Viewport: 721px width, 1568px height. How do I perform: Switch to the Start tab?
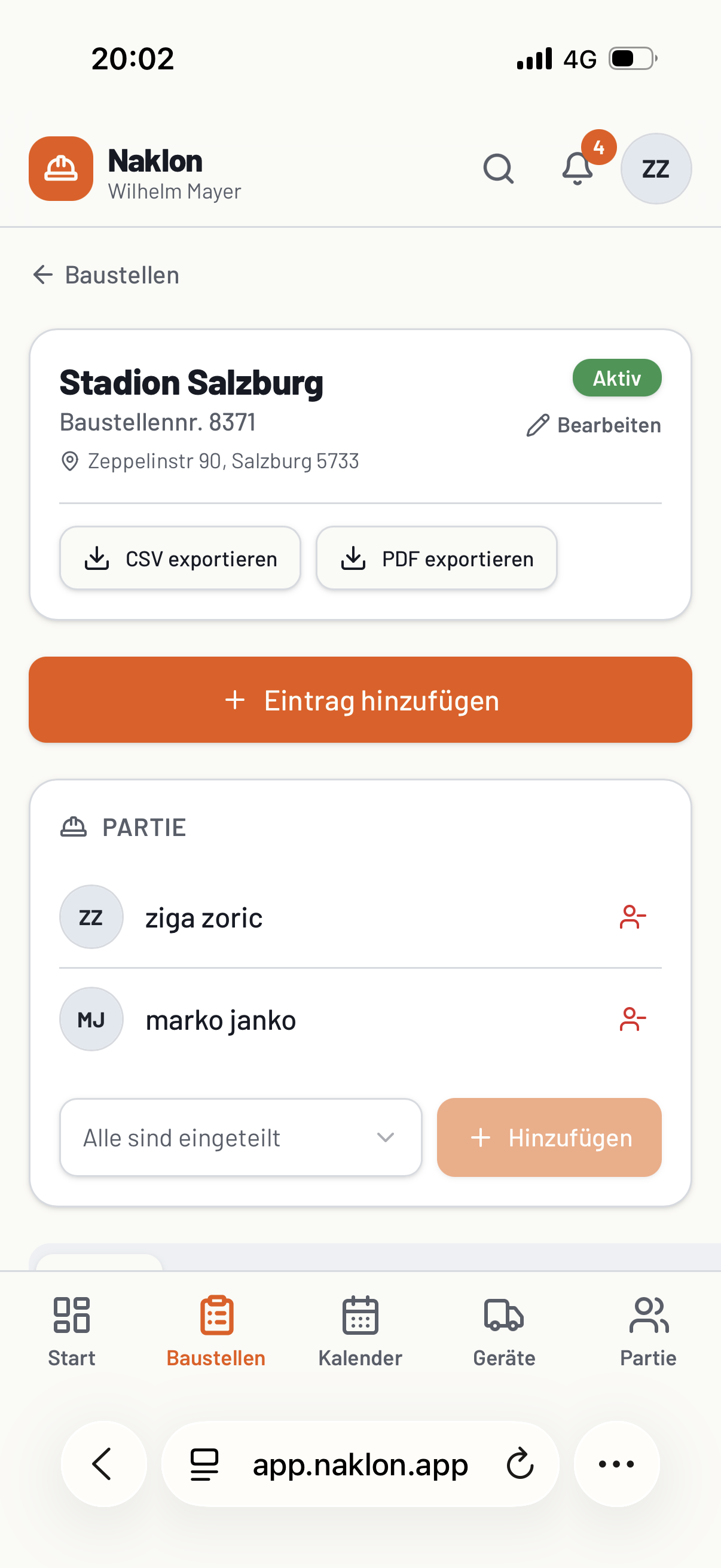click(x=72, y=1331)
